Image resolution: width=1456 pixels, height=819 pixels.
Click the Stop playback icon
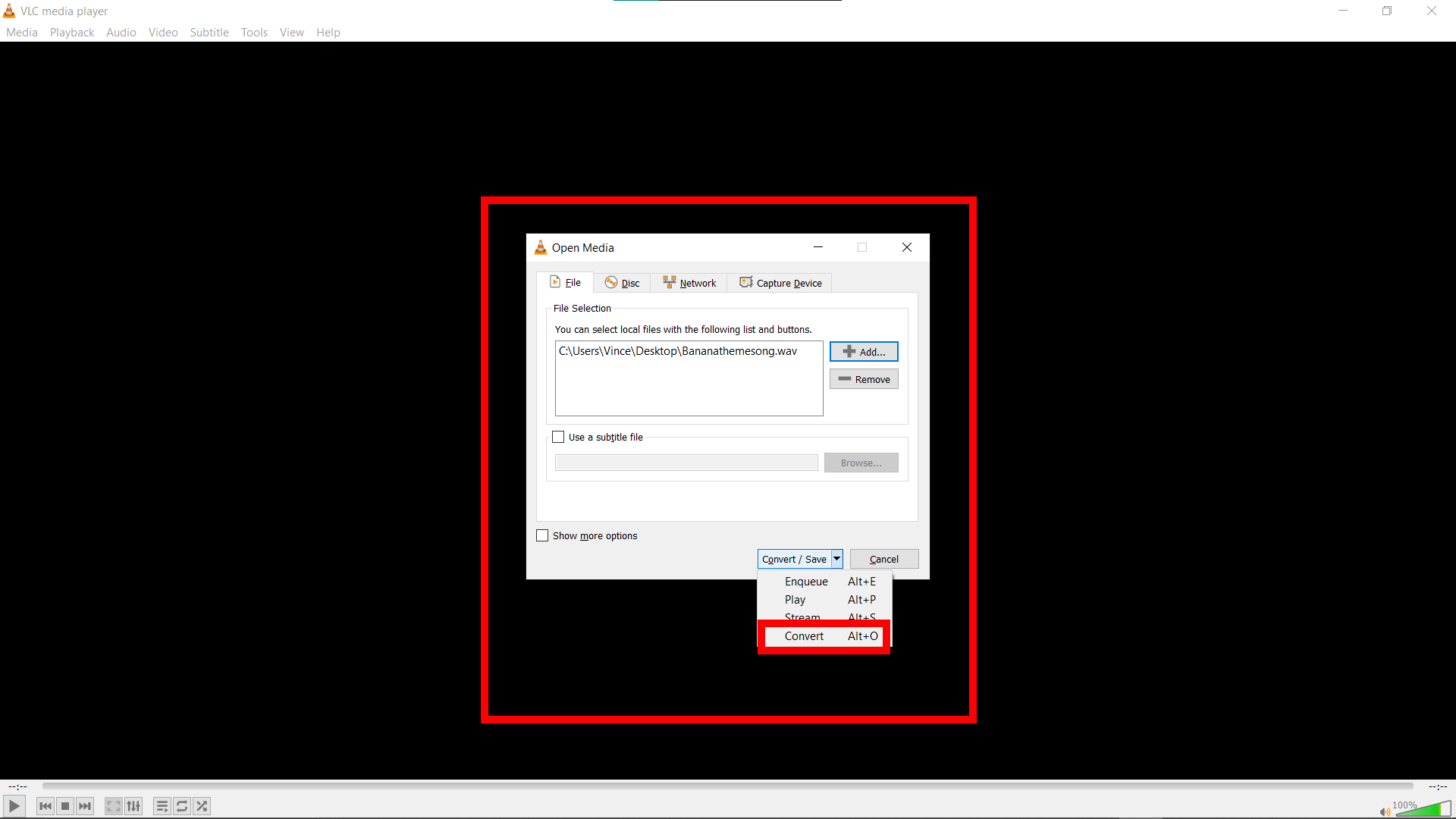[64, 806]
